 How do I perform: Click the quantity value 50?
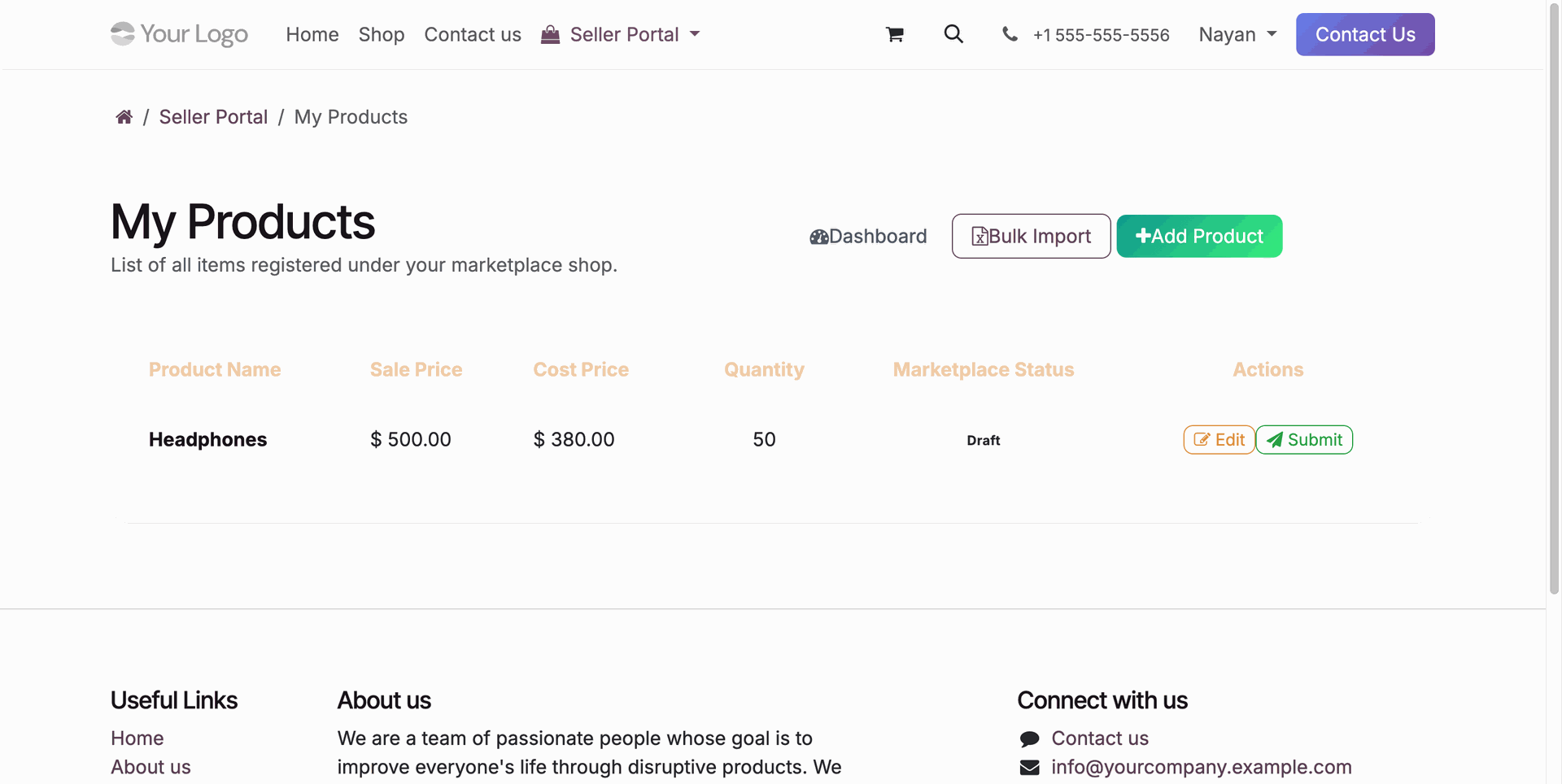point(764,440)
